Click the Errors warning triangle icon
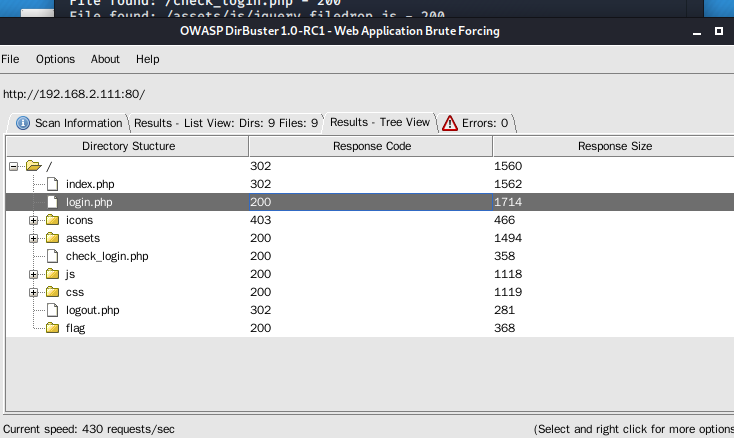This screenshot has height=438, width=734. [x=450, y=123]
